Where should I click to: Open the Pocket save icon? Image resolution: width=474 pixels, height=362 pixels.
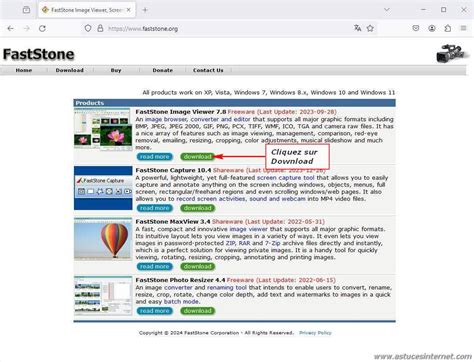[x=416, y=28]
